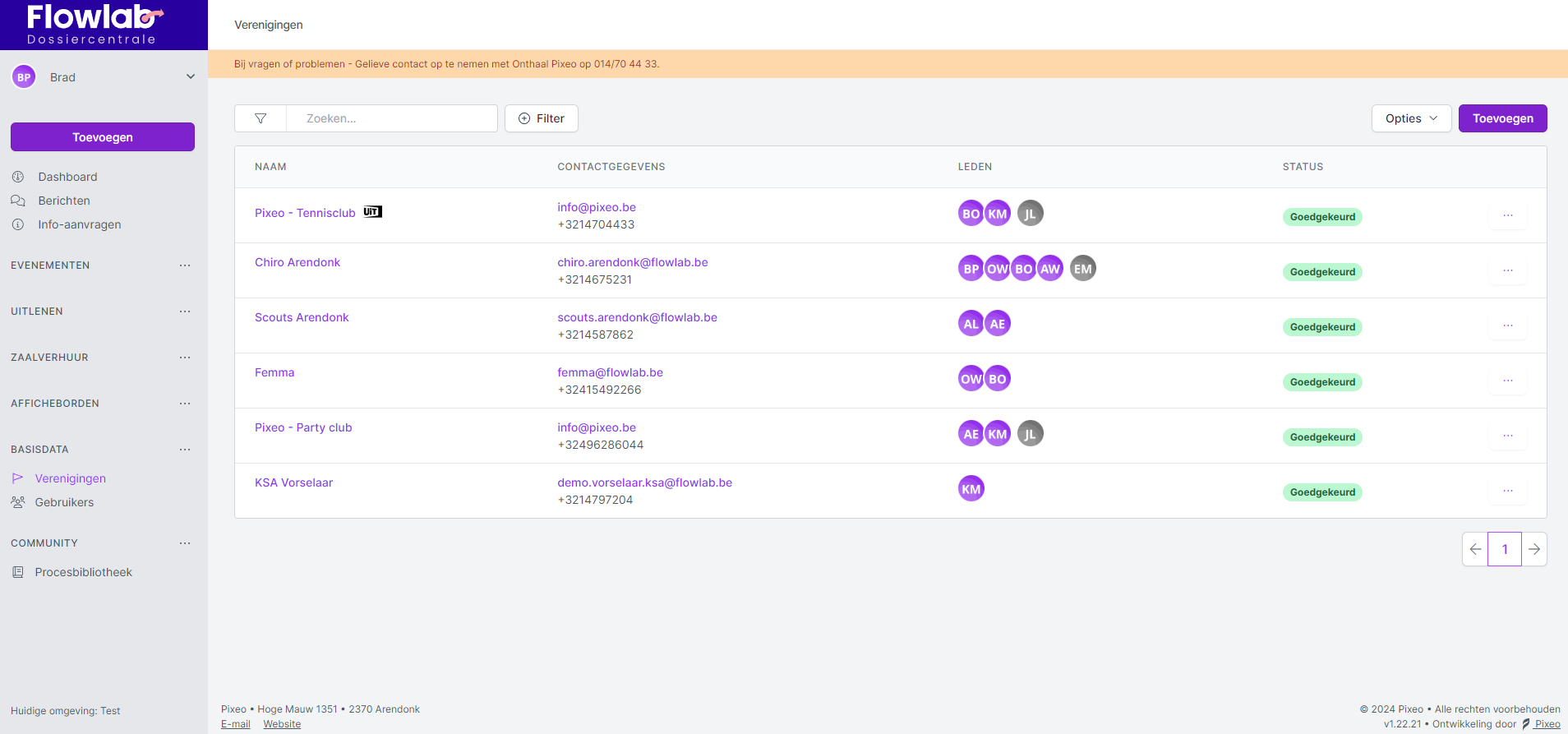
Task: Go to the next page arrow
Action: point(1533,549)
